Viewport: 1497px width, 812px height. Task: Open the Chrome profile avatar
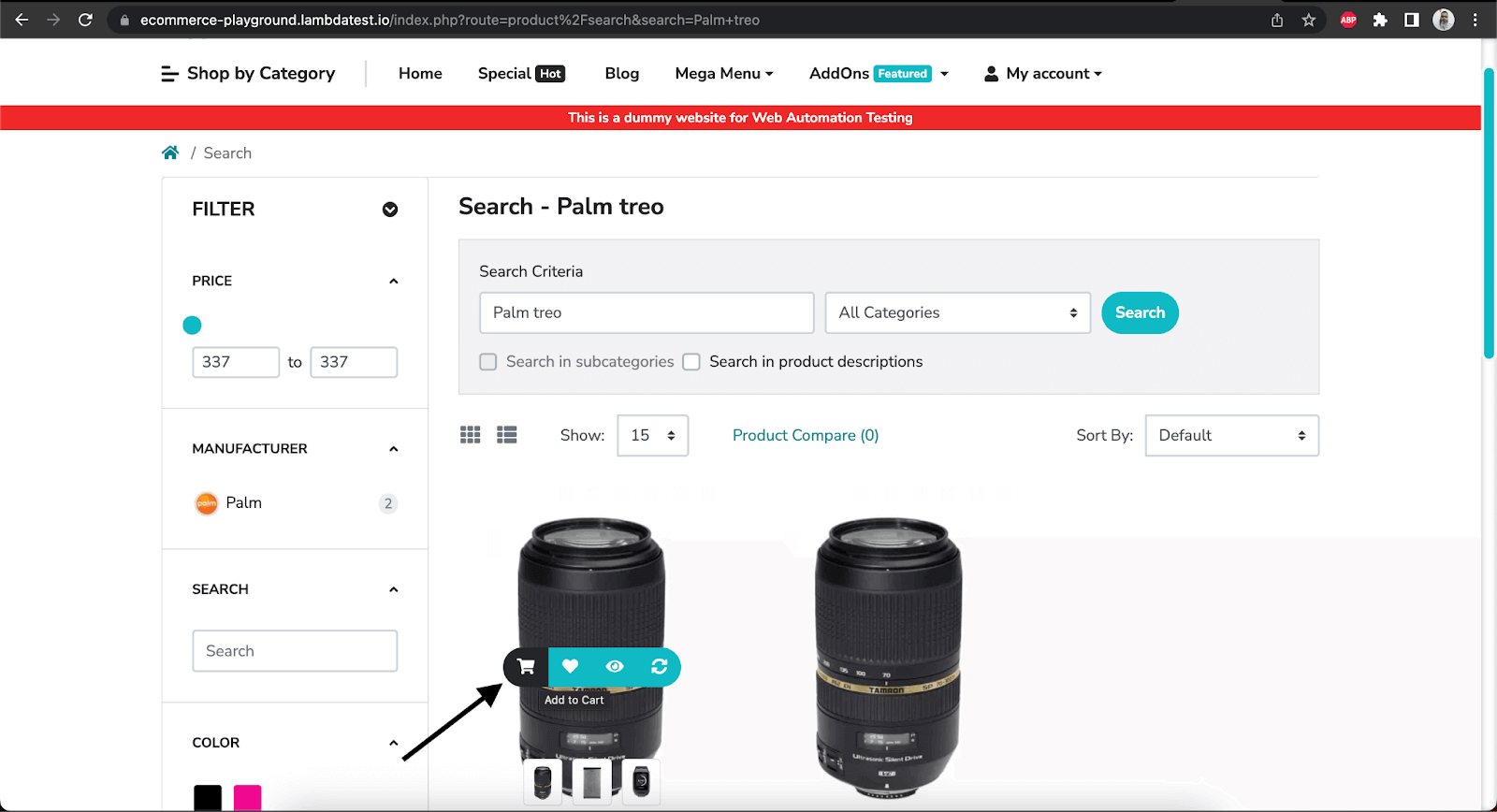tap(1444, 20)
